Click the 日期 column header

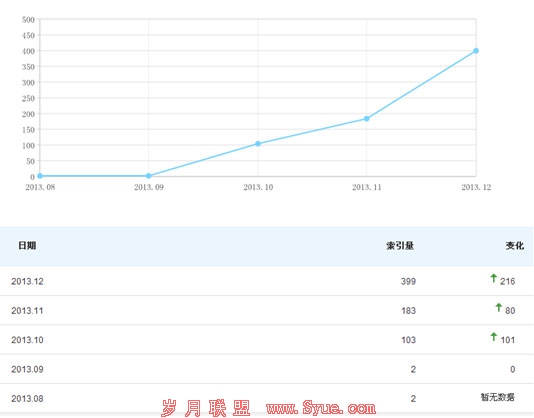click(27, 246)
